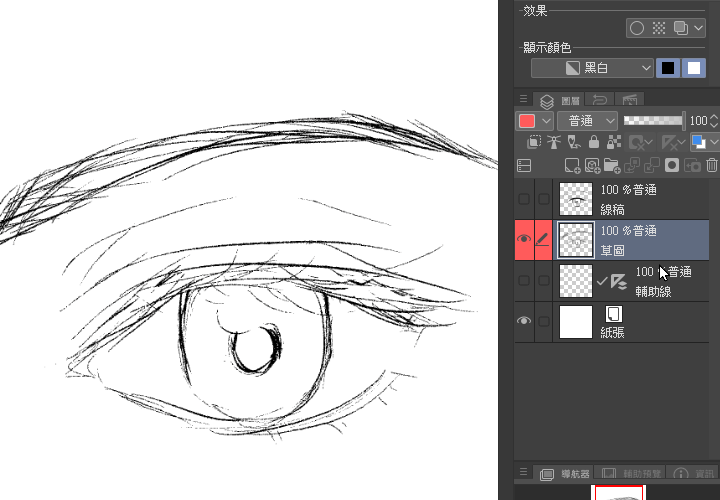The width and height of the screenshot is (720, 500).
Task: Toggle the white color display button
Action: [694, 68]
